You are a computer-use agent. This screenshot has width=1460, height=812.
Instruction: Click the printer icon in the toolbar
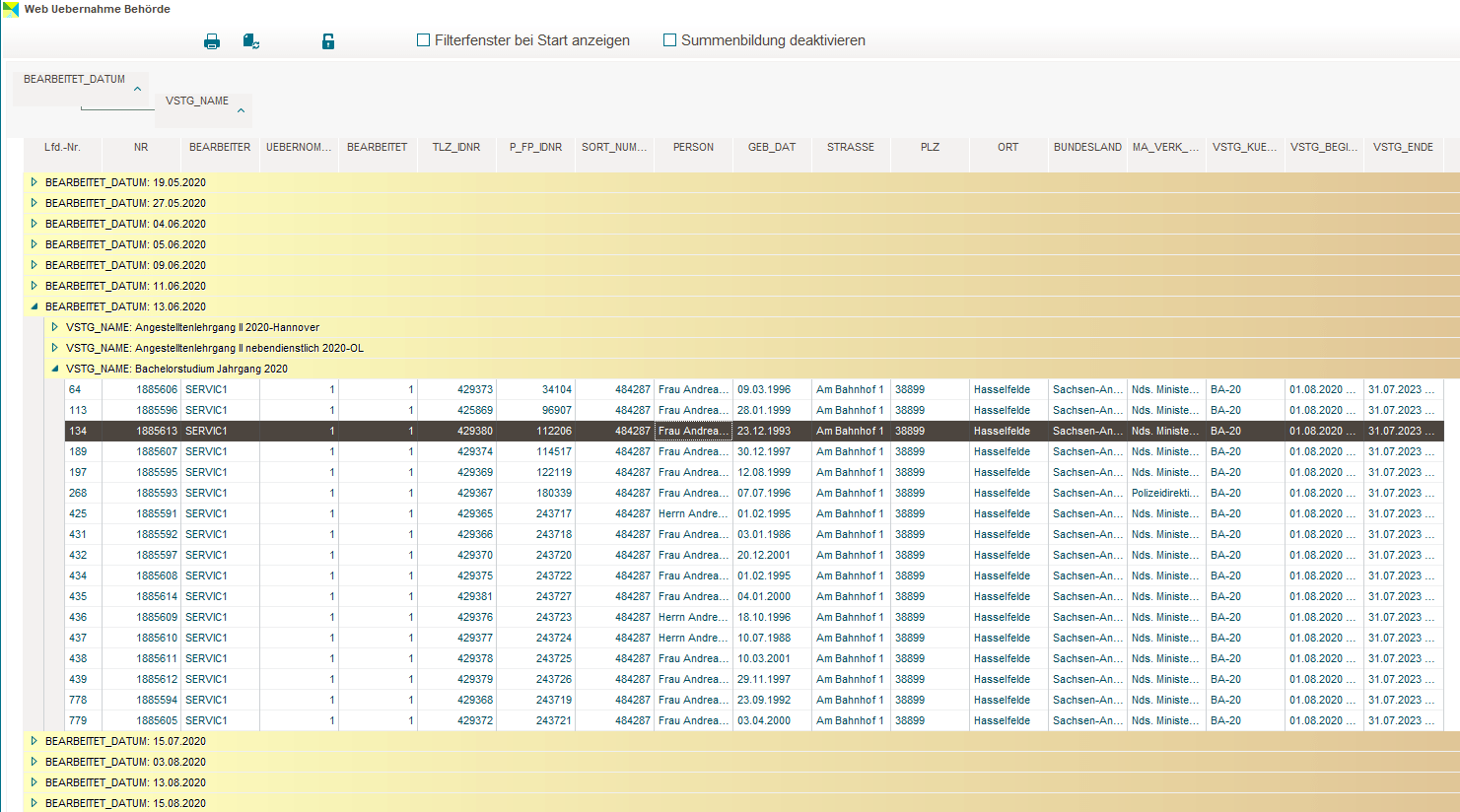tap(211, 41)
